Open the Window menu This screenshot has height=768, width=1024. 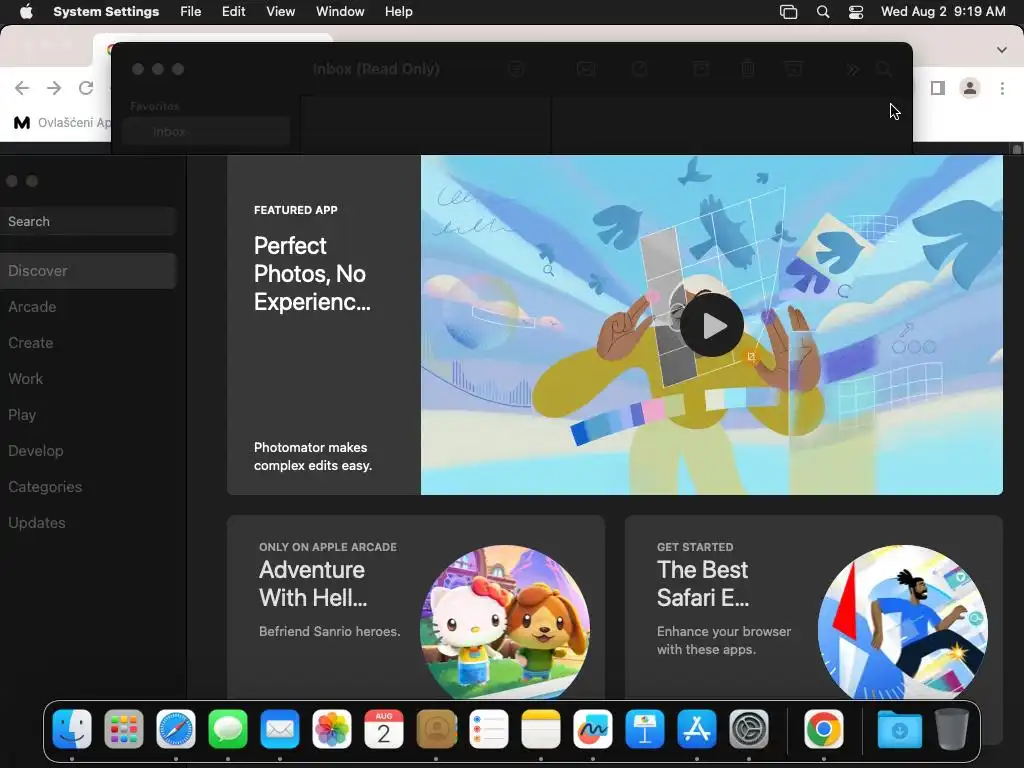[x=340, y=12]
